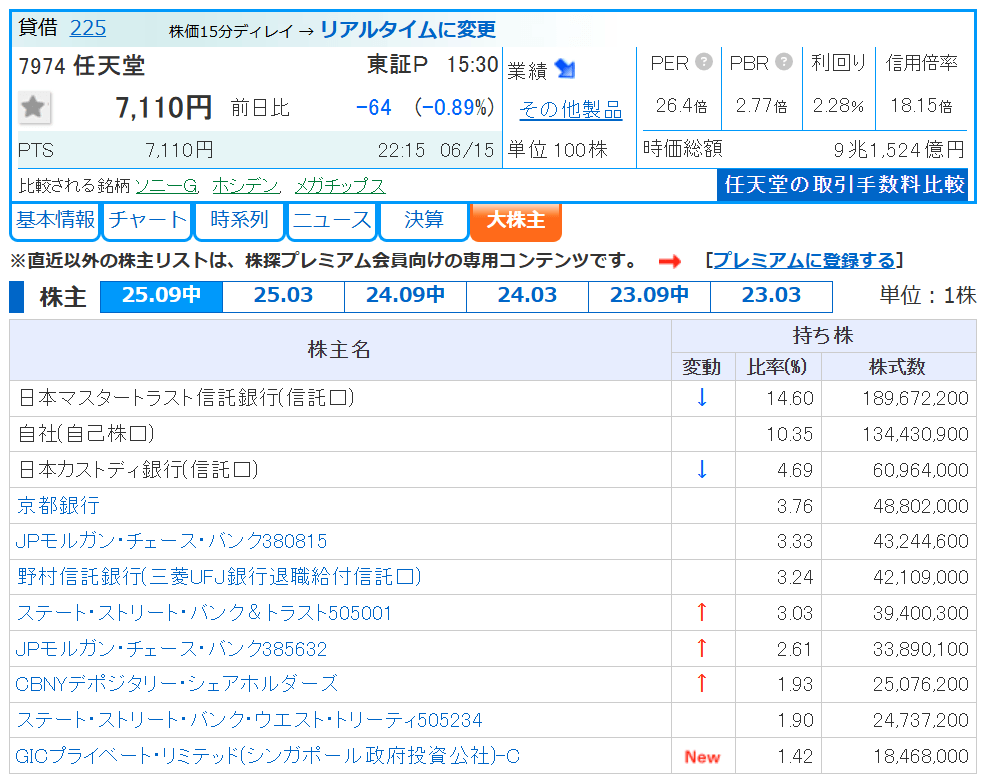Viewport: 986px width, 780px height.
Task: Click PTS price 7,110円
Action: (179, 150)
